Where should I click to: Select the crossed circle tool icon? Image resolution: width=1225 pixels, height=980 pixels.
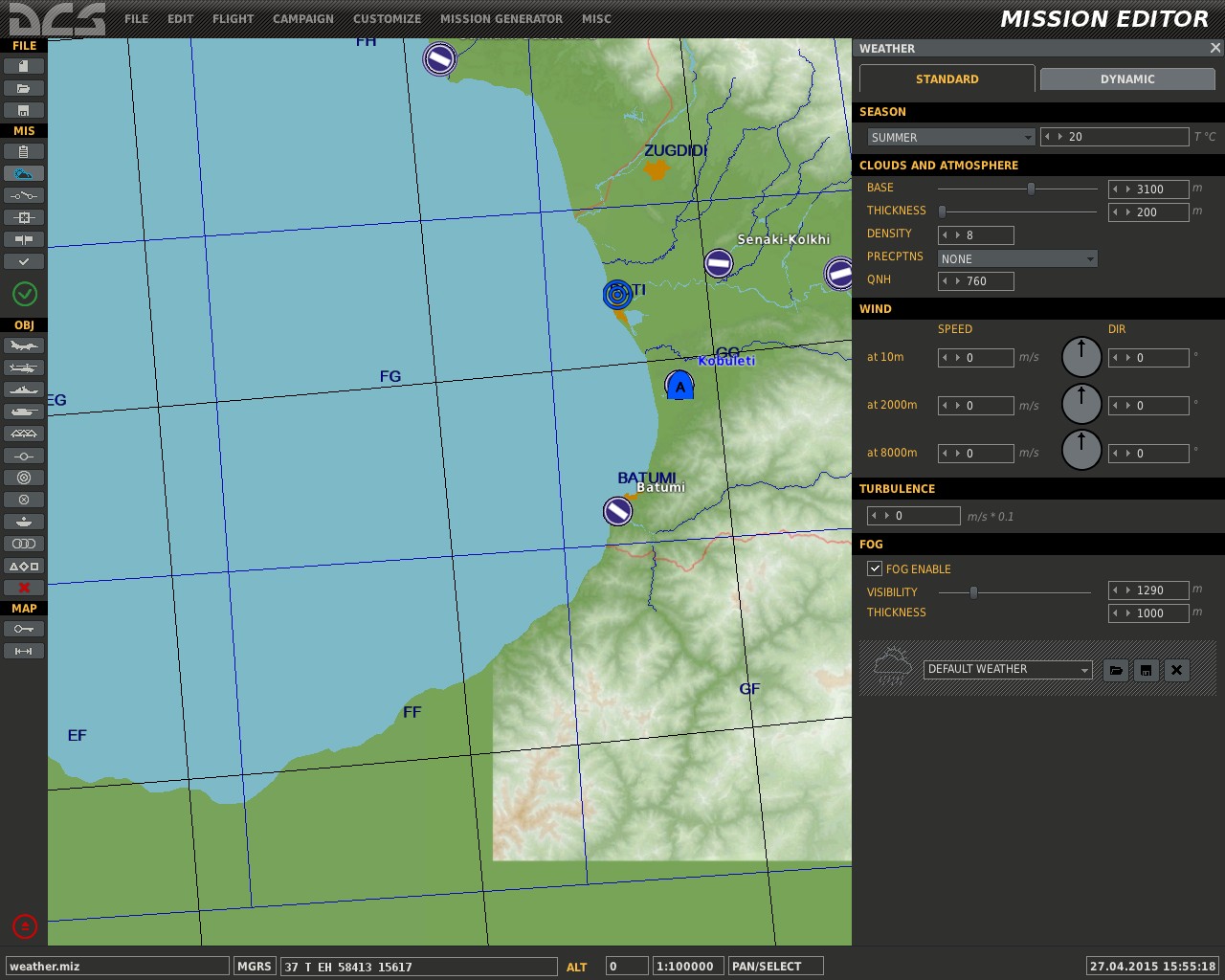point(24,500)
